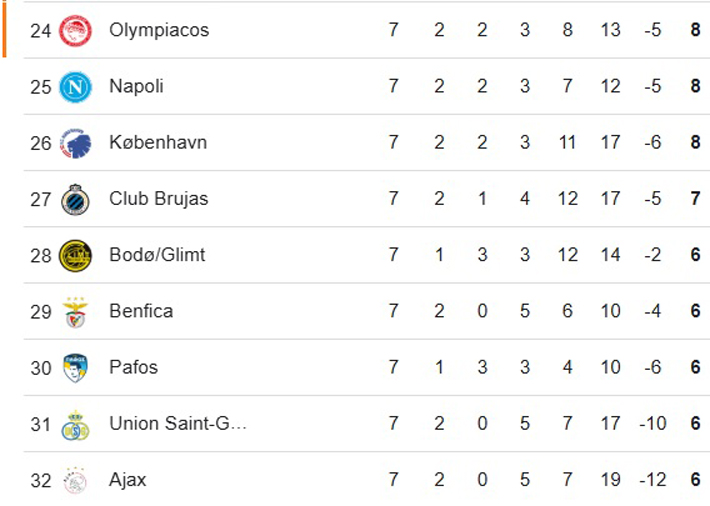Open the Club Brujas team link
710x506 pixels.
158,198
